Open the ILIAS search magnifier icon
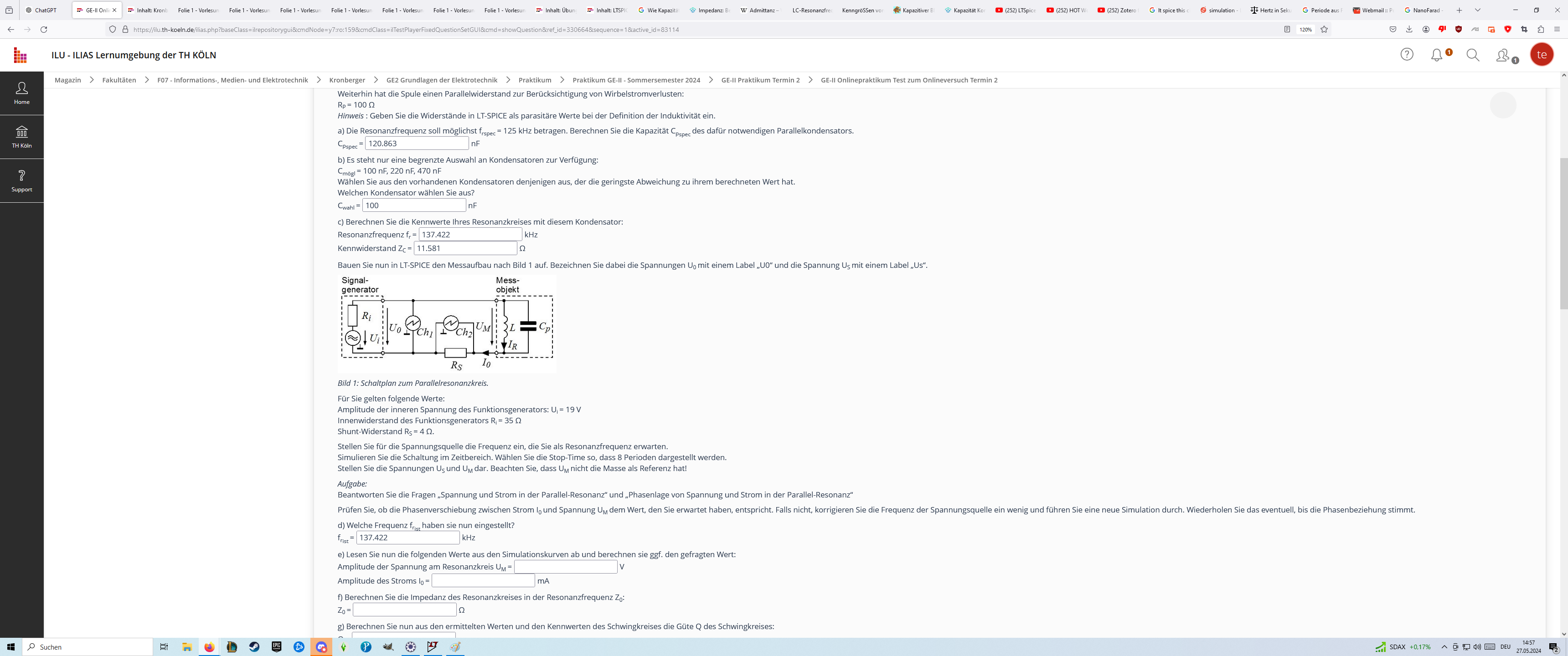Image resolution: width=1568 pixels, height=656 pixels. (1472, 55)
